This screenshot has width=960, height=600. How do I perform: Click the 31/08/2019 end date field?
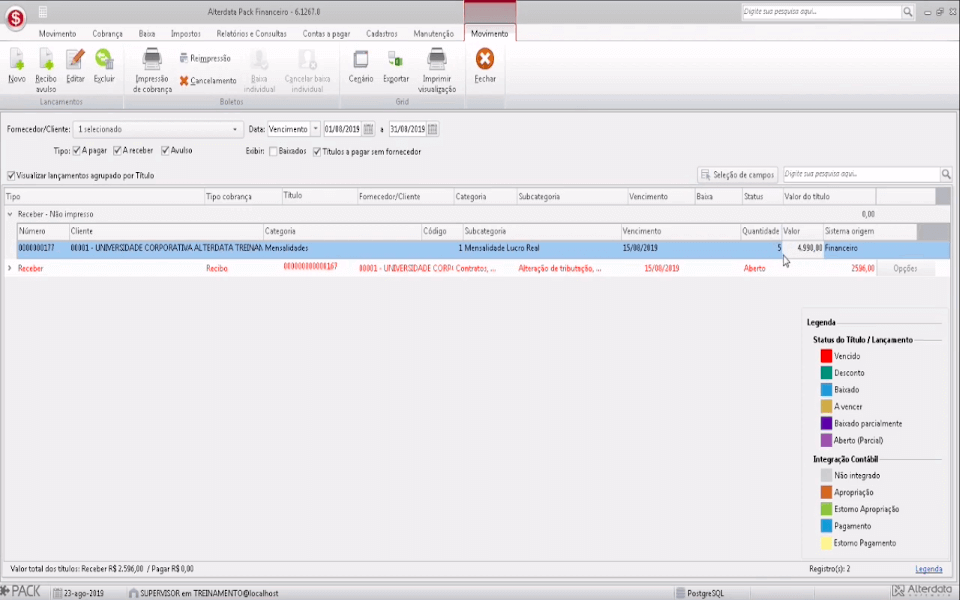[407, 129]
